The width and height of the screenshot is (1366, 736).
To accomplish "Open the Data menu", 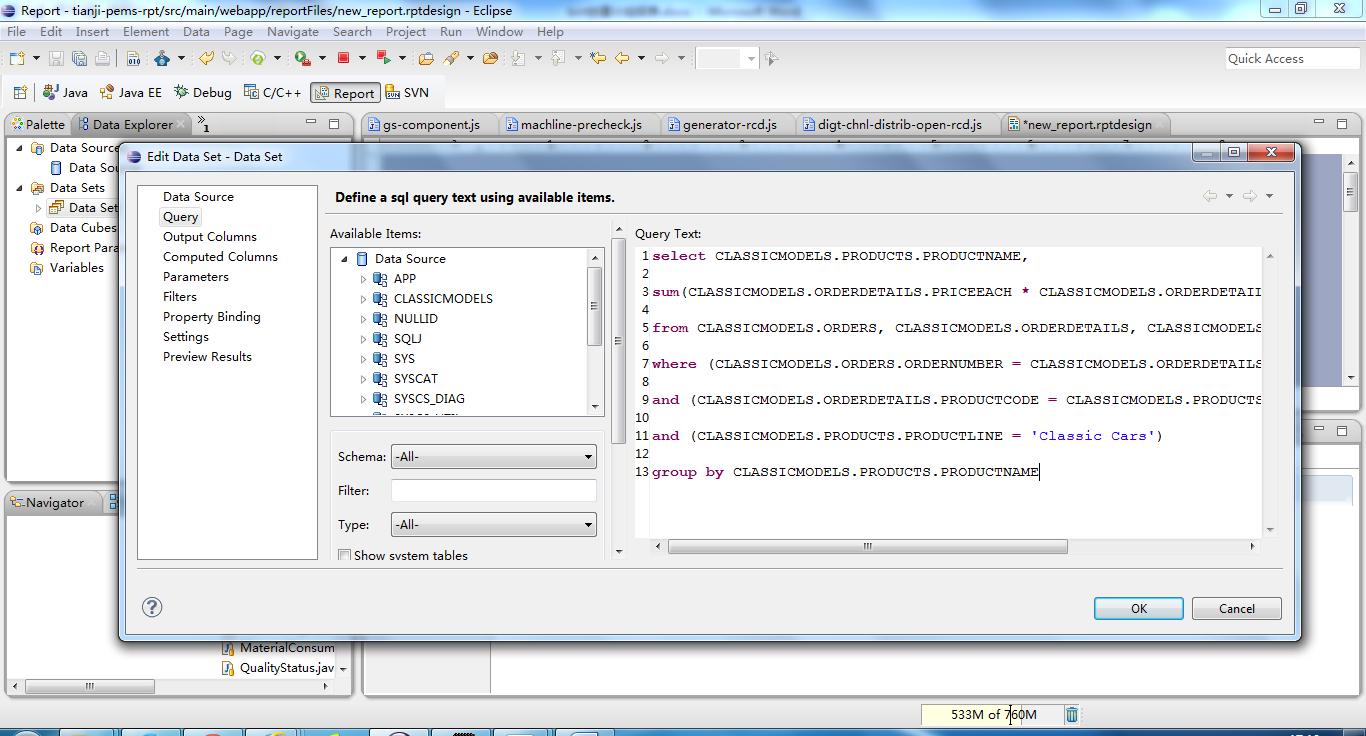I will click(196, 31).
